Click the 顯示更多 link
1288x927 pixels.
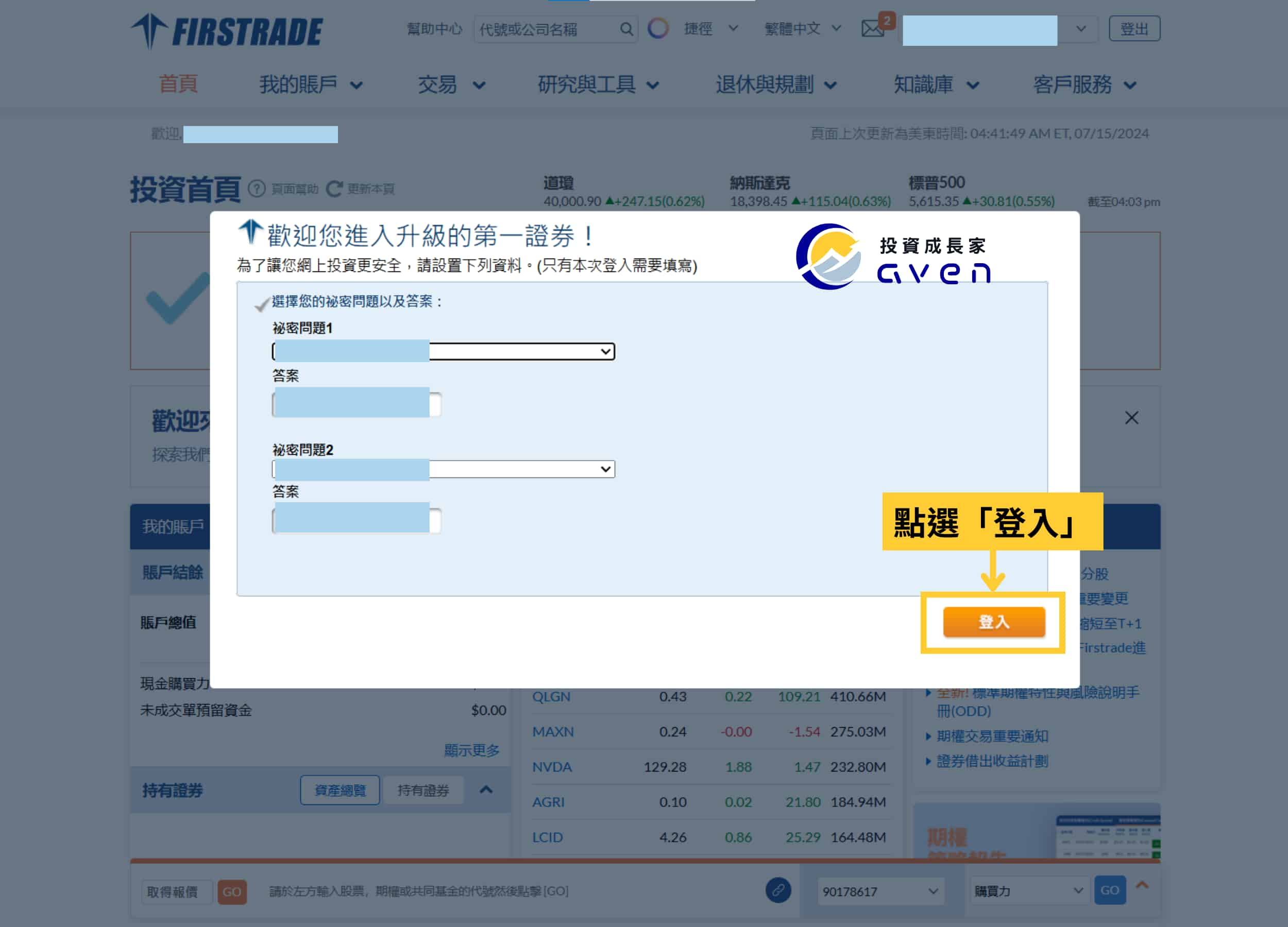tap(471, 750)
